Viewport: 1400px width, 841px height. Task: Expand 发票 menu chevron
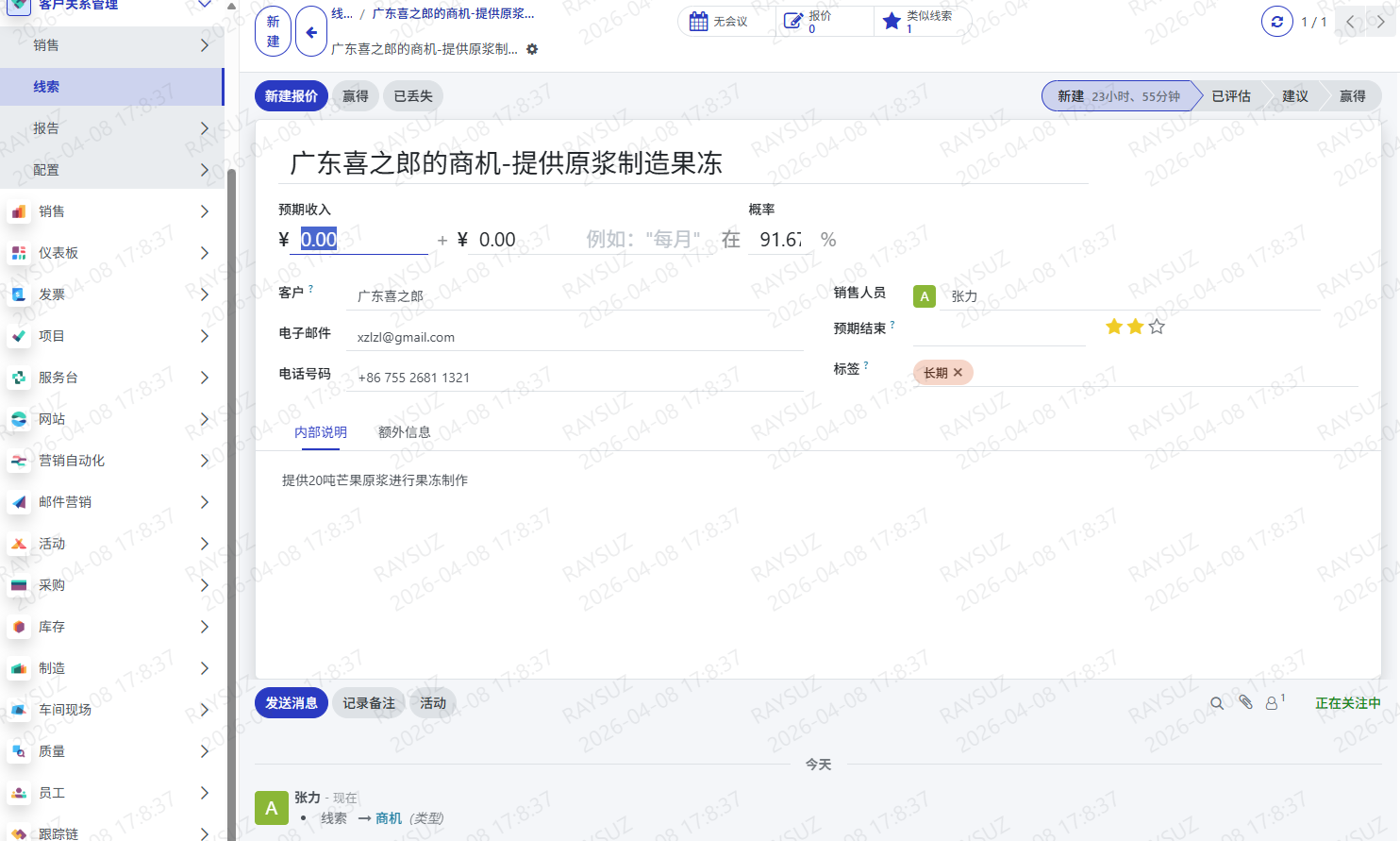(x=205, y=294)
